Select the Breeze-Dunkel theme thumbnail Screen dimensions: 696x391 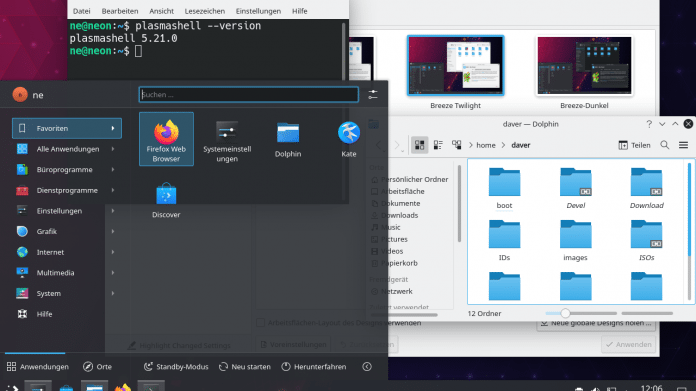coord(584,66)
